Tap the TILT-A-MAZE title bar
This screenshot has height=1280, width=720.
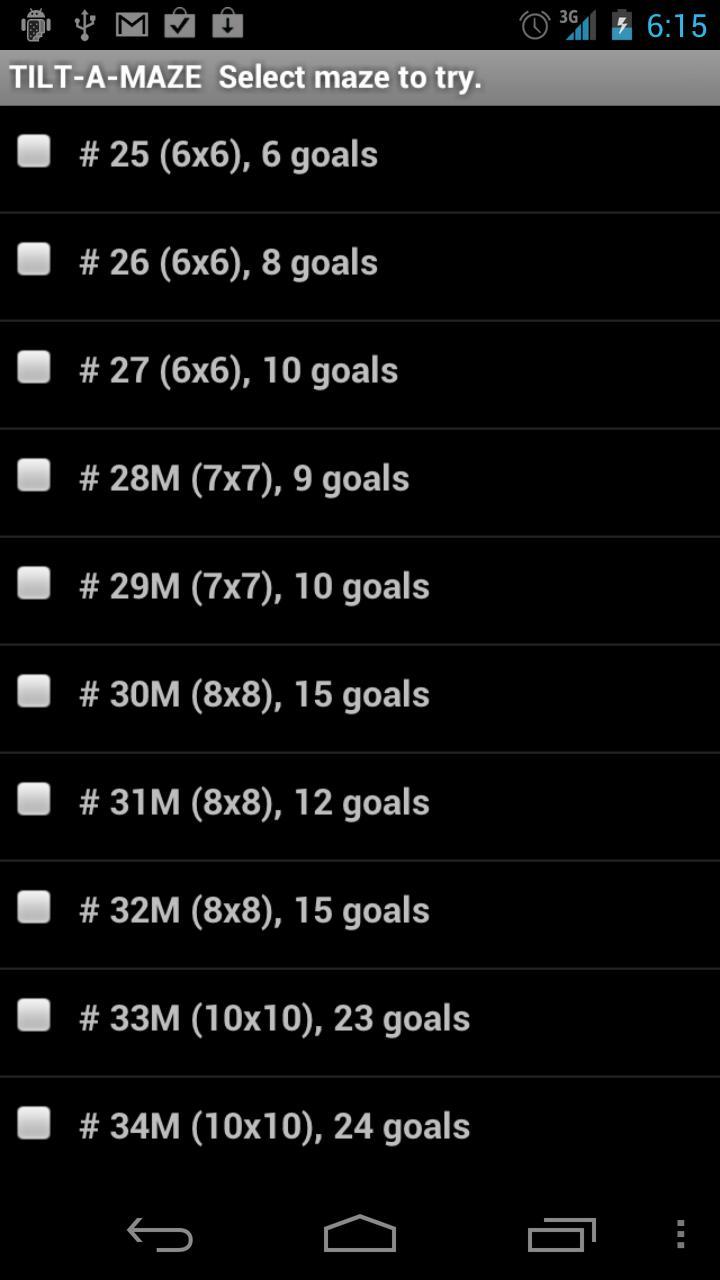pos(360,77)
